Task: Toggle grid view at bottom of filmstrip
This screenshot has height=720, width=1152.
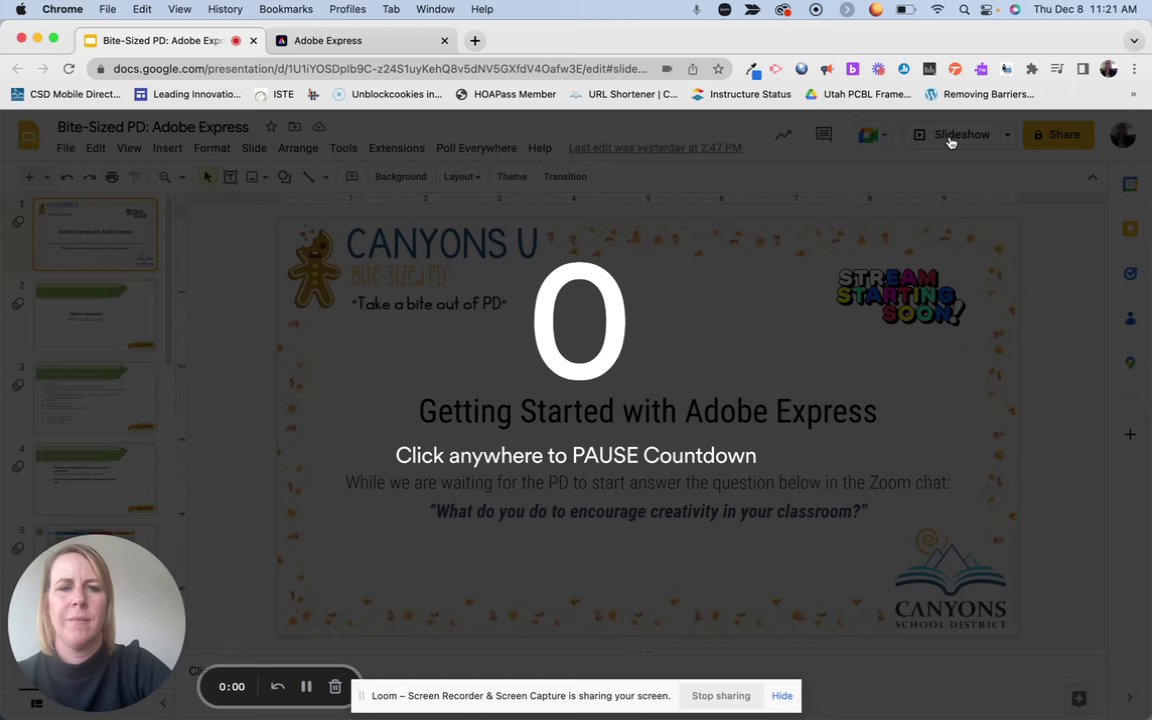Action: point(36,703)
